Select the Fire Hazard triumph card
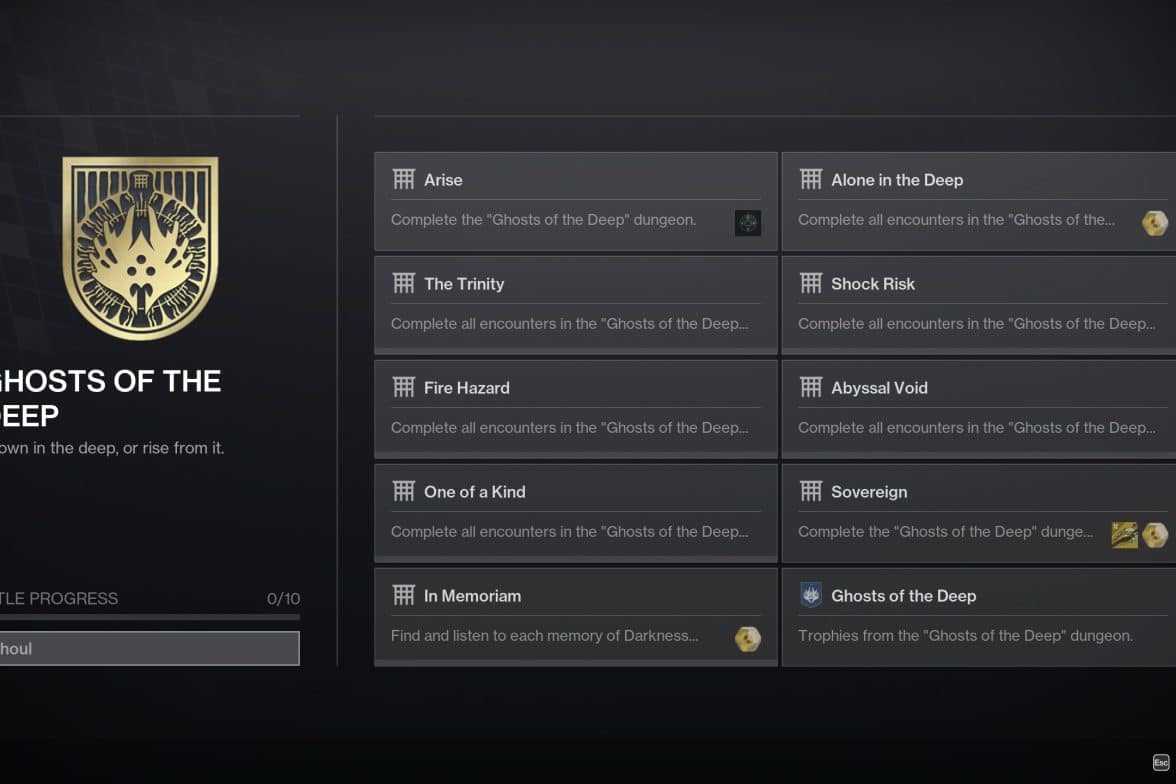Viewport: 1176px width, 784px height. tap(575, 409)
